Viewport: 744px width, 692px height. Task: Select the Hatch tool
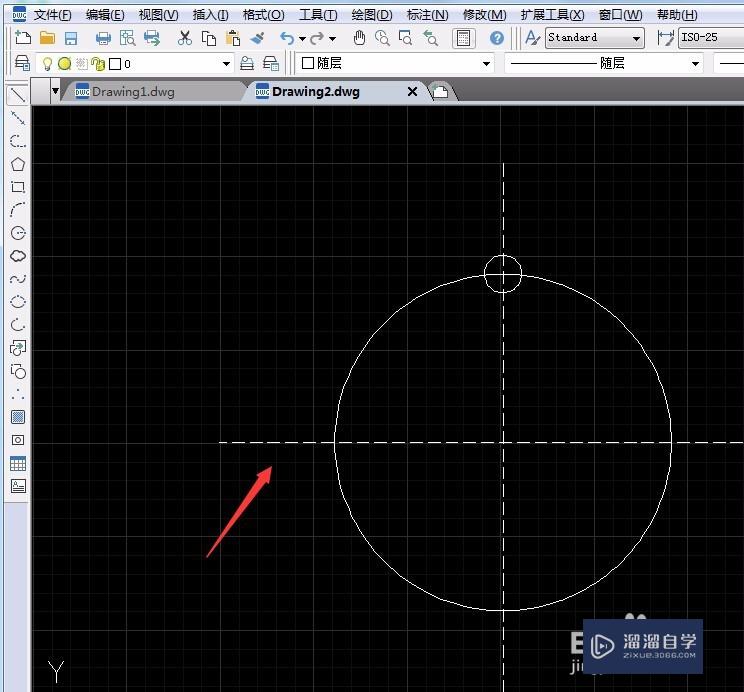click(x=18, y=417)
